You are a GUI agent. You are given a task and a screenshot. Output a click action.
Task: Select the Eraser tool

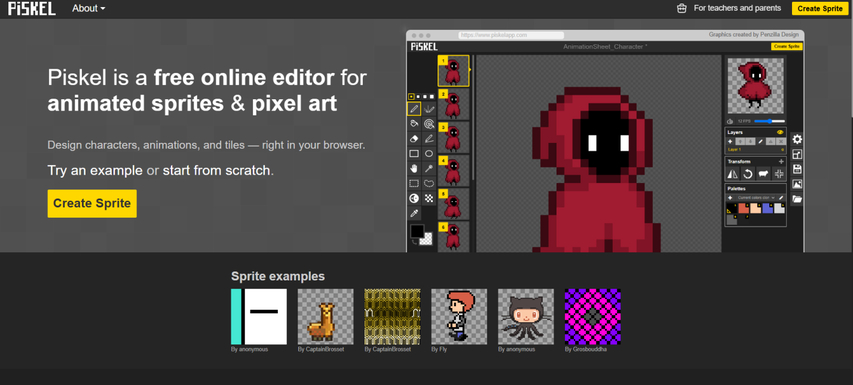(414, 139)
